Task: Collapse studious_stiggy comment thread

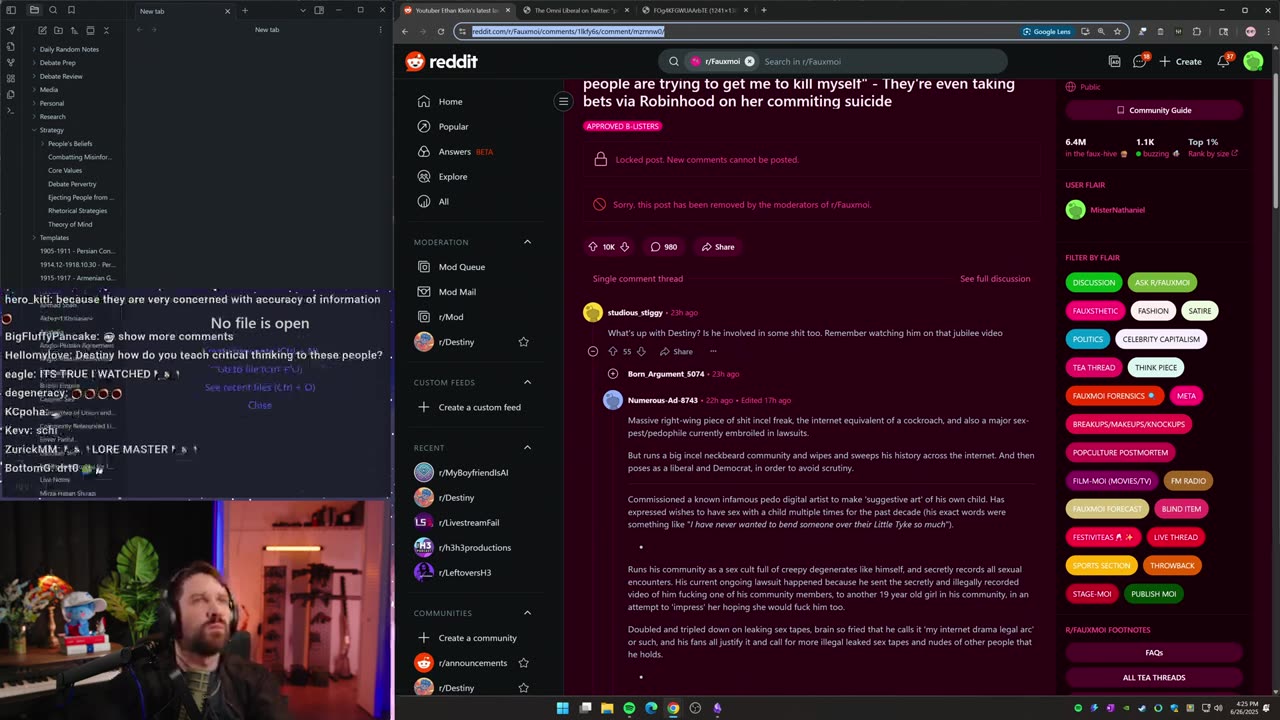Action: 593,352
